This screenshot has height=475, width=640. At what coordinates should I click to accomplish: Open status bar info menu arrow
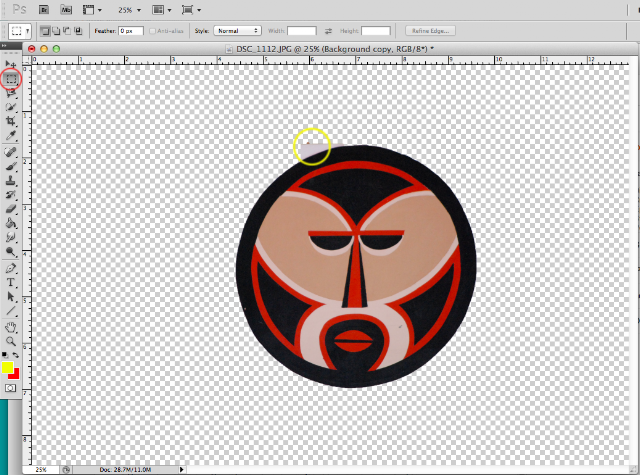[x=182, y=470]
